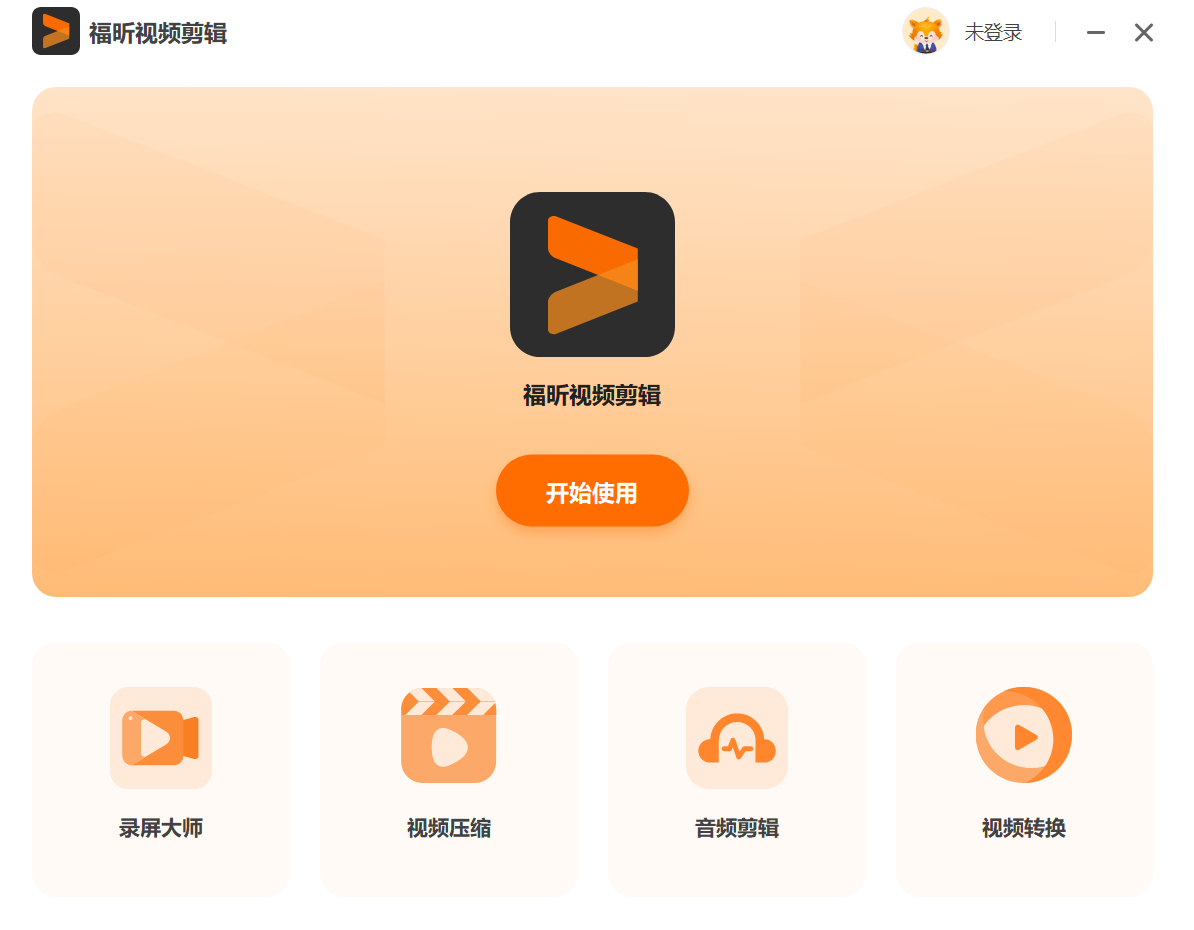
Task: Click the fox avatar near 未登录
Action: point(925,31)
